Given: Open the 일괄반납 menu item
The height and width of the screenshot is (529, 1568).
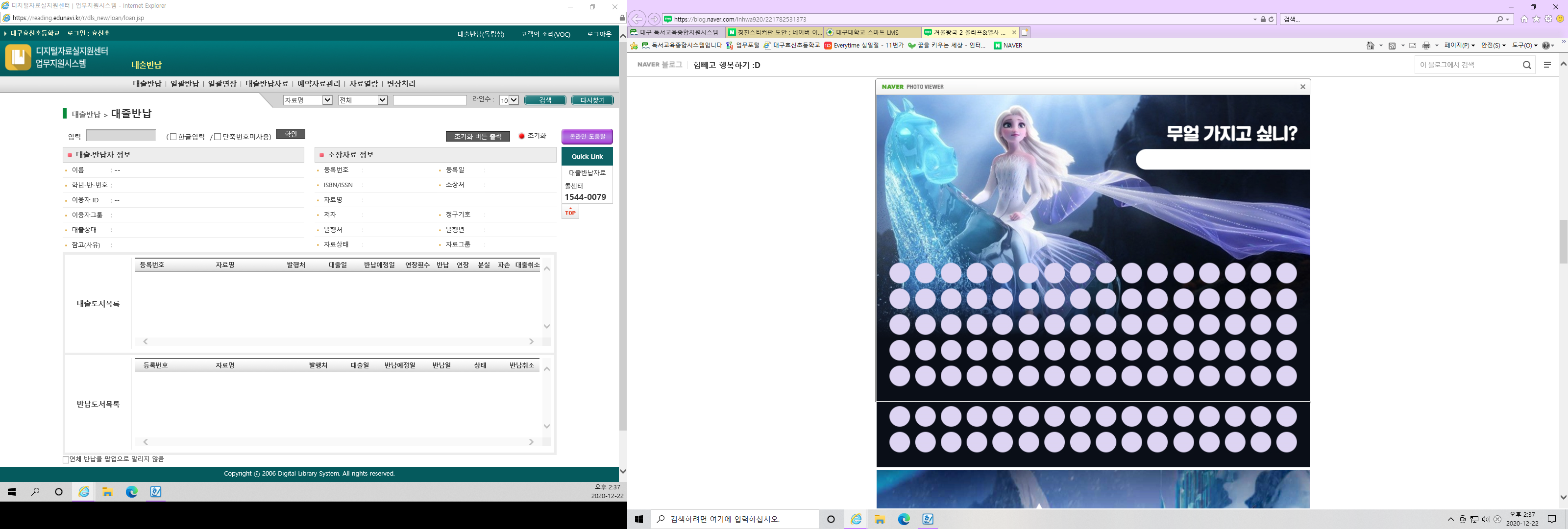Looking at the screenshot, I should [184, 84].
